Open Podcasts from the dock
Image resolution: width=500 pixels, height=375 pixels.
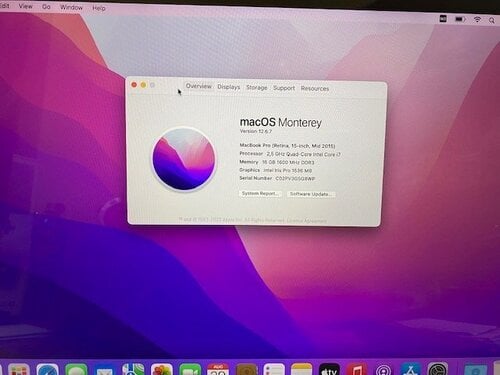click(x=383, y=370)
